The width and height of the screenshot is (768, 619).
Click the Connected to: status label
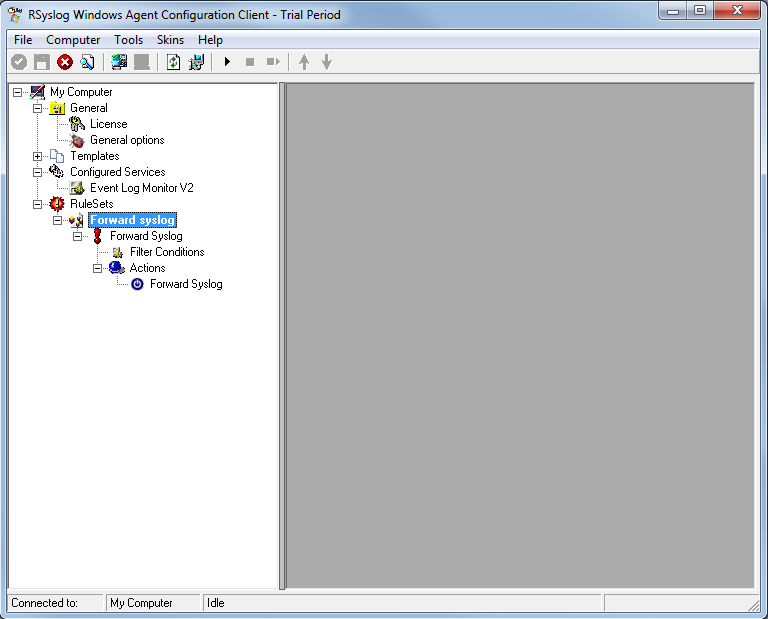click(45, 603)
